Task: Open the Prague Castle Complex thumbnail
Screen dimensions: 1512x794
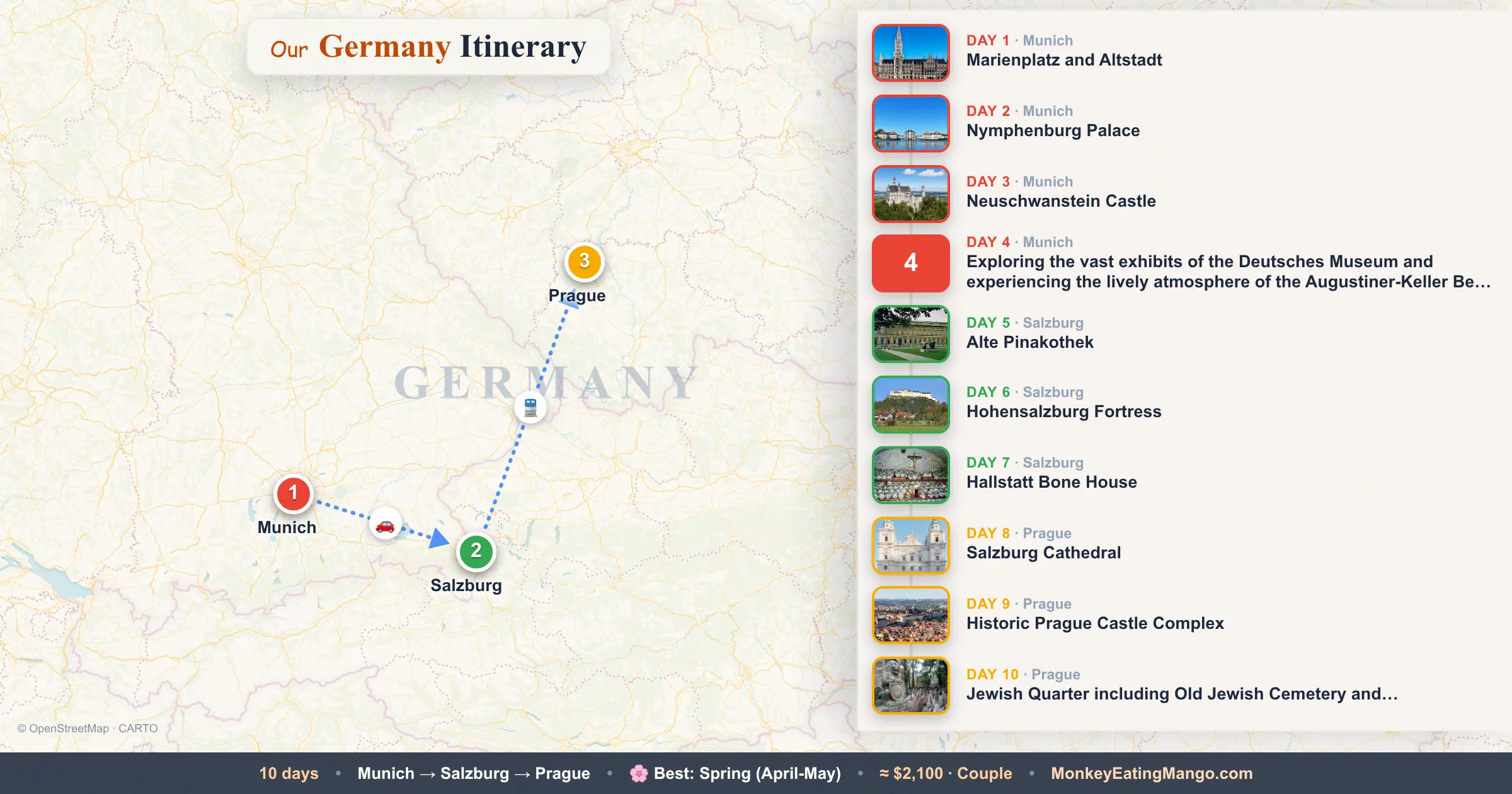Action: 911,615
